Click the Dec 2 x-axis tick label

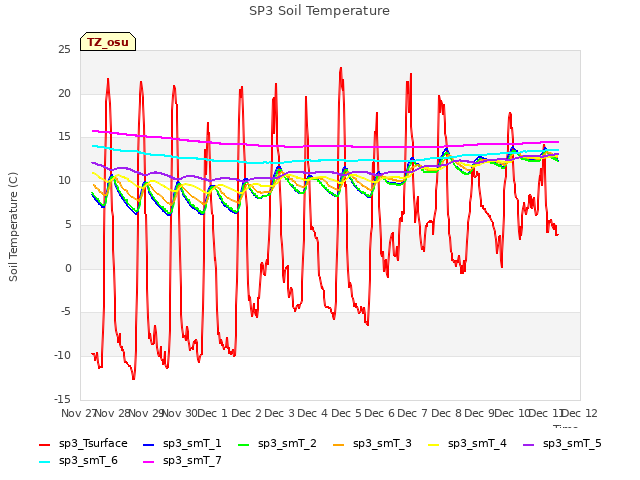click(x=246, y=413)
